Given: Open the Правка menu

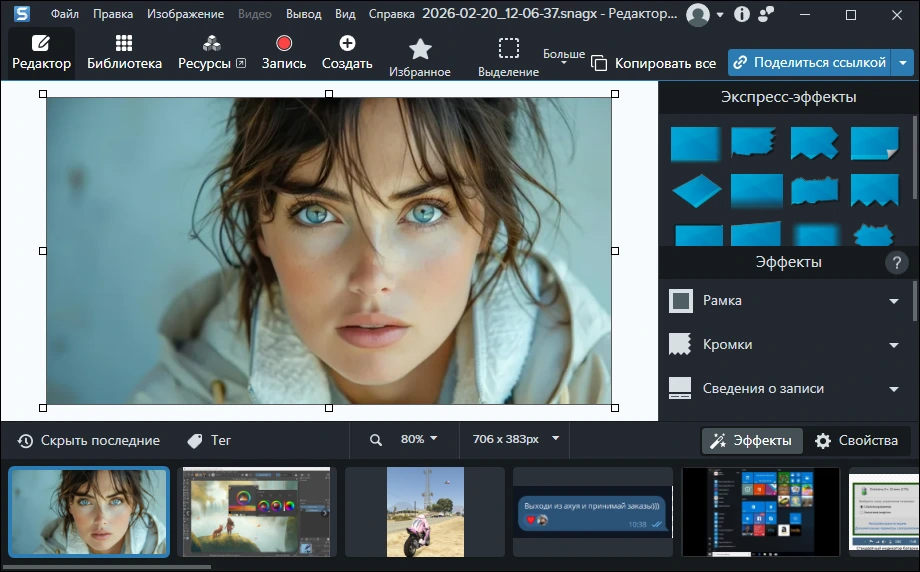Looking at the screenshot, I should pyautogui.click(x=113, y=14).
